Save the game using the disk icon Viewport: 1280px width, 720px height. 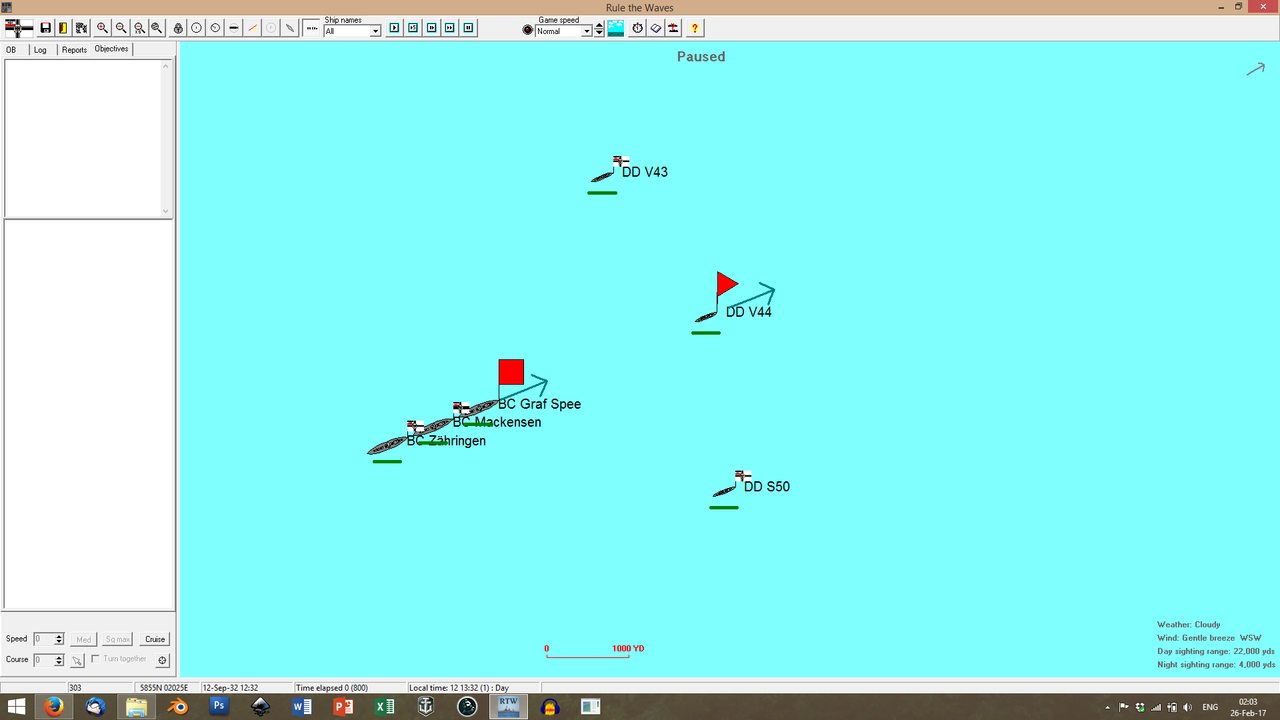44,28
